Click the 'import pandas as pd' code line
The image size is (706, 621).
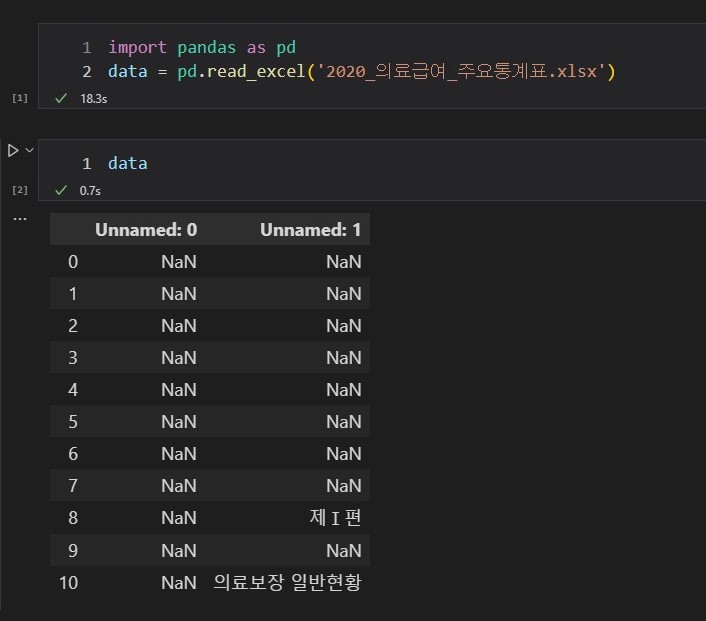pyautogui.click(x=202, y=47)
